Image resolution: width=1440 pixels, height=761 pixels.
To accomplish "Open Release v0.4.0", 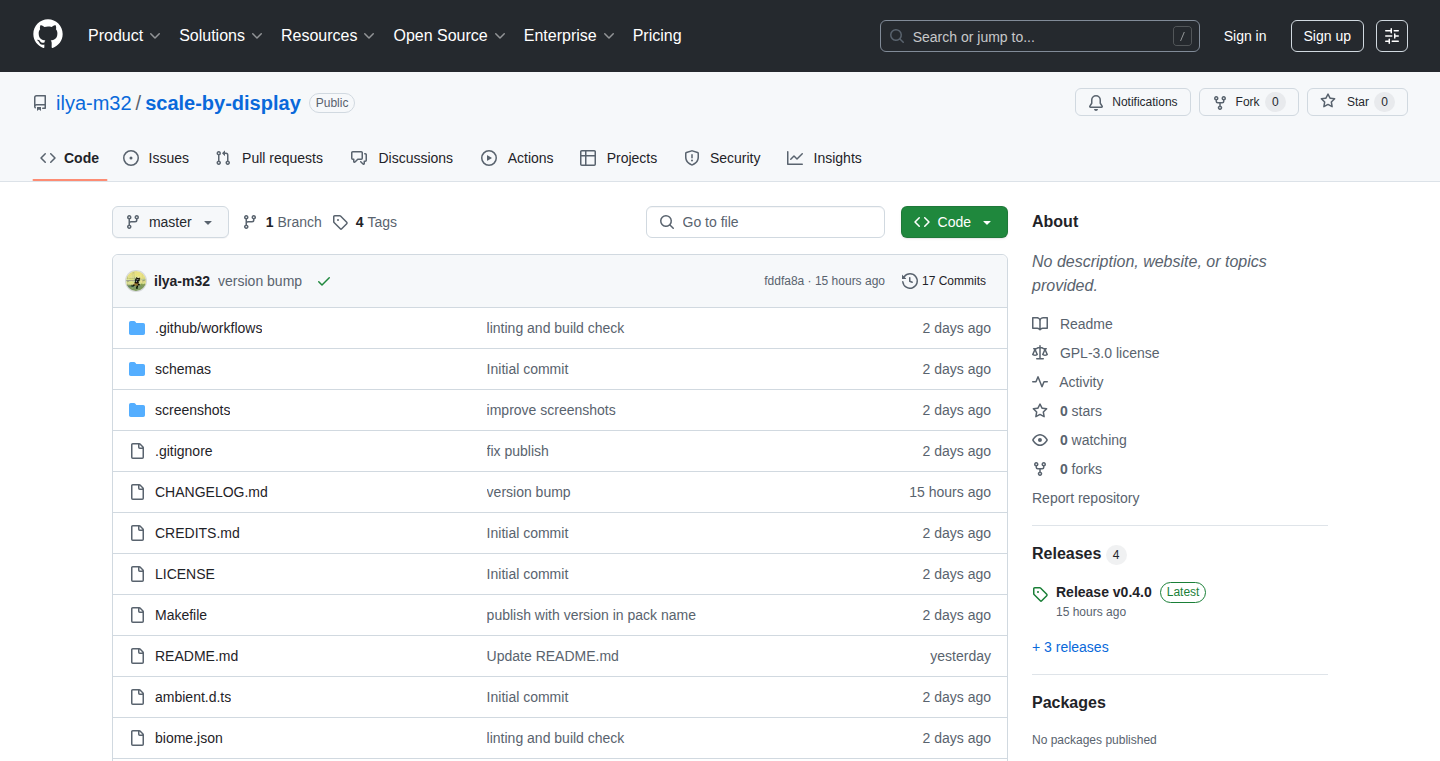I will (1104, 592).
